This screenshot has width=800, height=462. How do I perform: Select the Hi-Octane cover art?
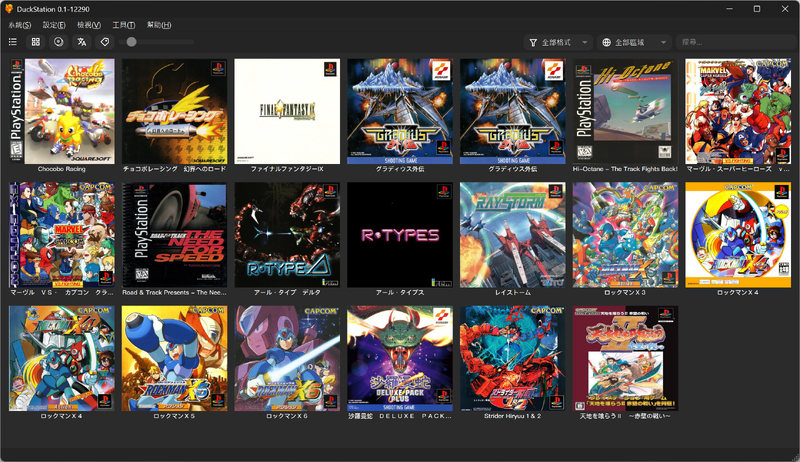tap(626, 111)
